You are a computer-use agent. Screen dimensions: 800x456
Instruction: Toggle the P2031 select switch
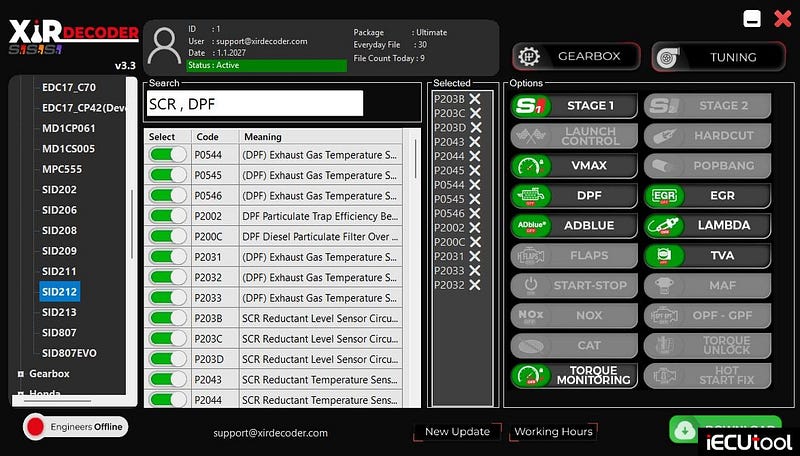167,257
